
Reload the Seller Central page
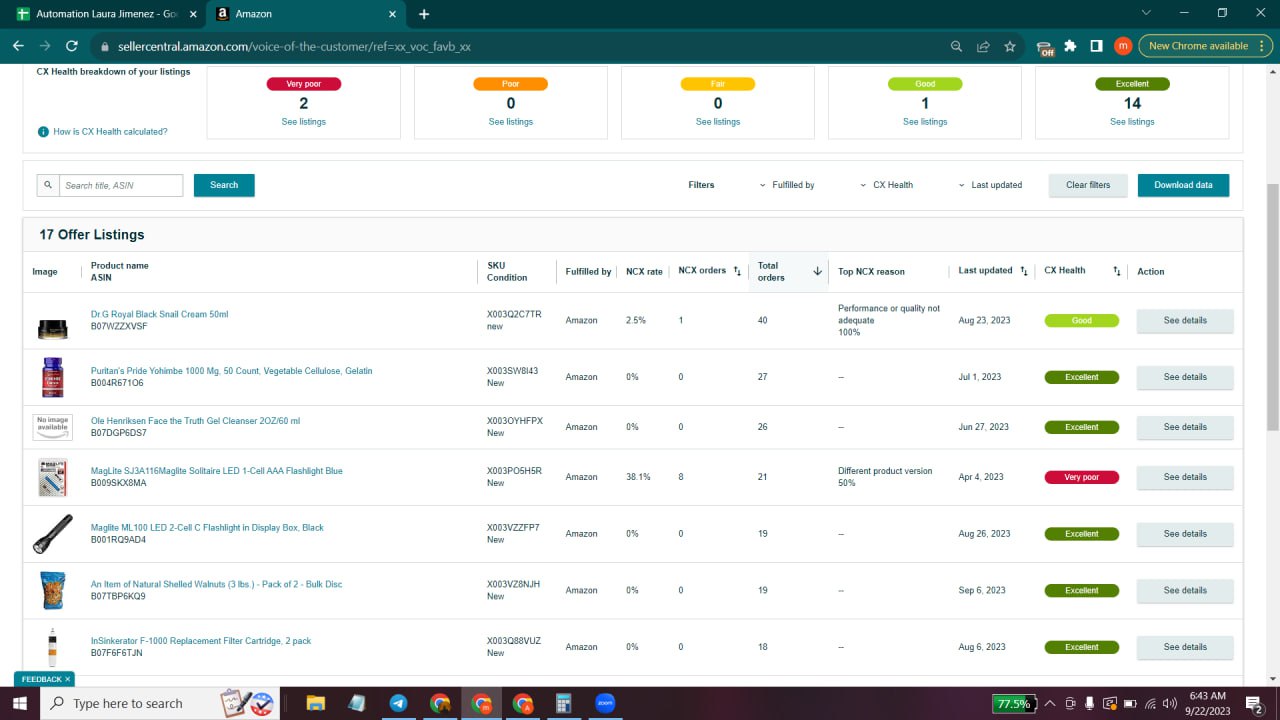(72, 46)
